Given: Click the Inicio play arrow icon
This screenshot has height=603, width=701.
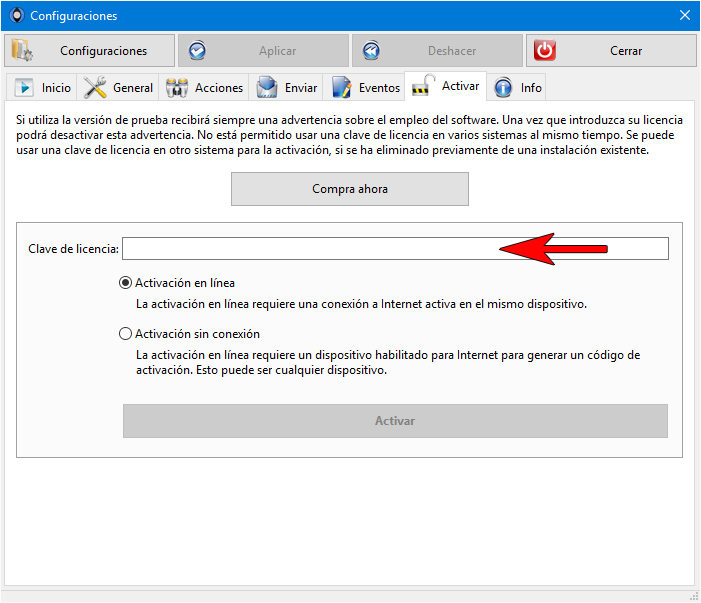Looking at the screenshot, I should click(x=24, y=88).
